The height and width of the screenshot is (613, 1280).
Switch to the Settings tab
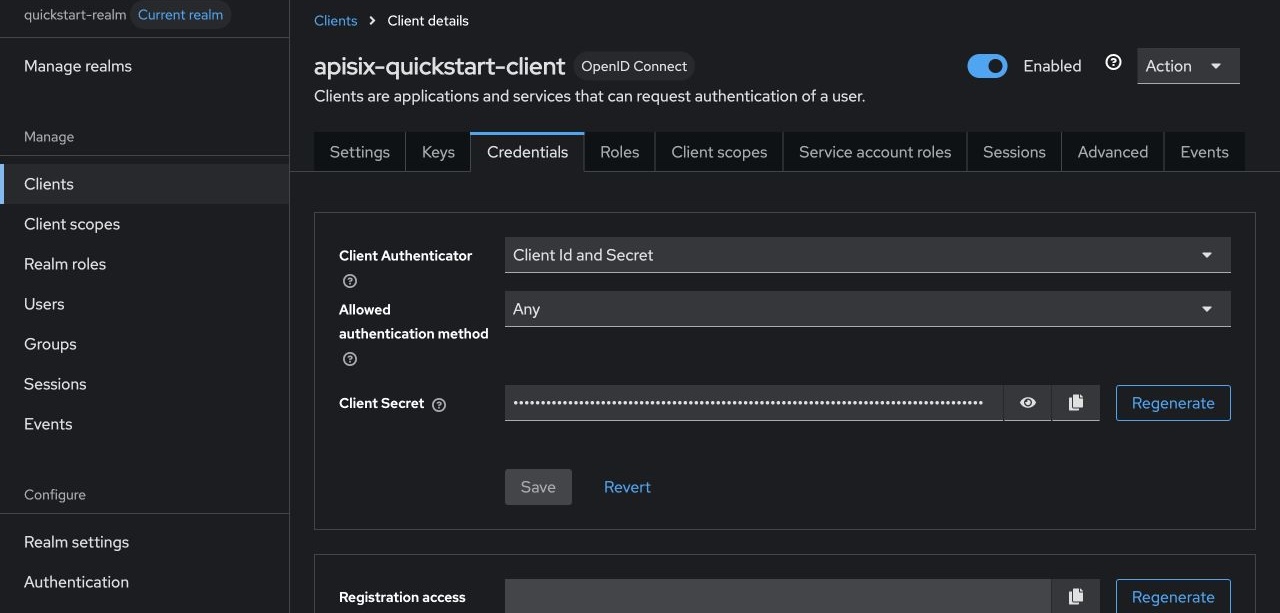coord(359,152)
